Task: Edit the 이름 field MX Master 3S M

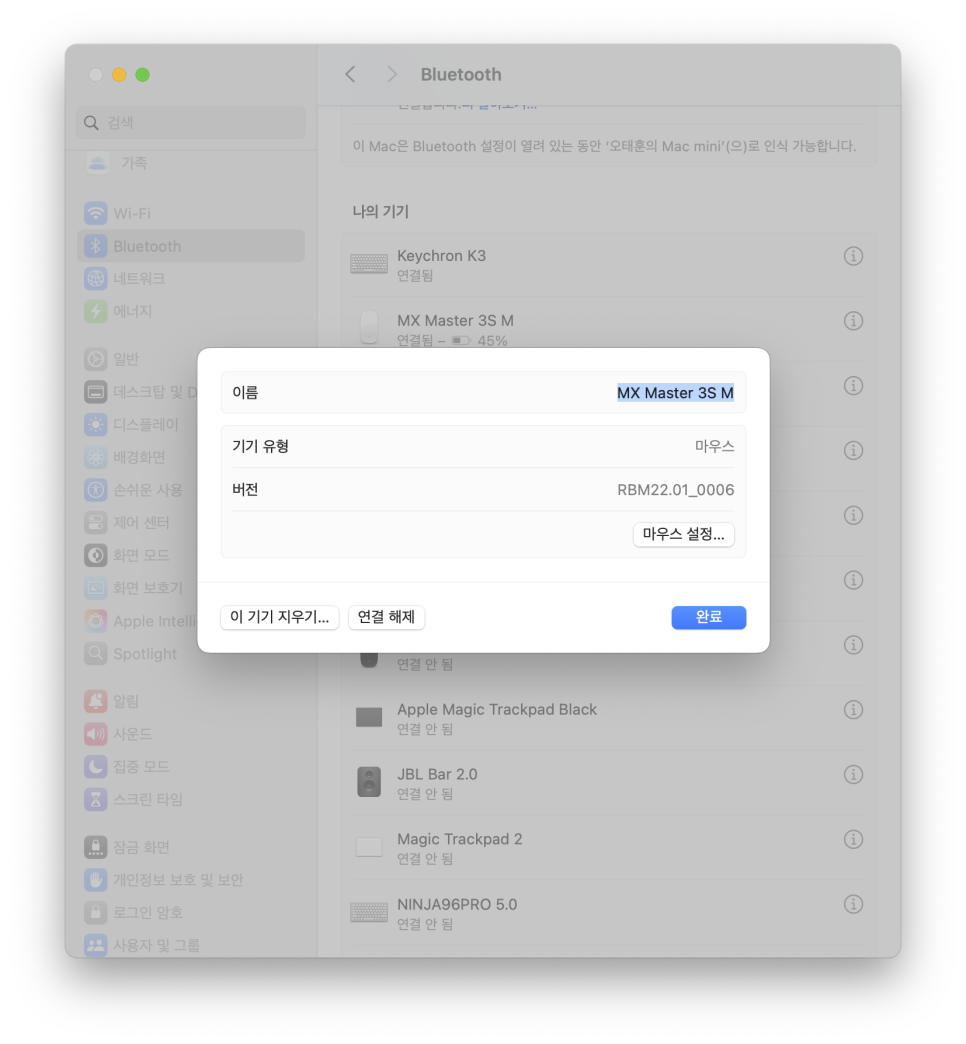Action: click(675, 393)
